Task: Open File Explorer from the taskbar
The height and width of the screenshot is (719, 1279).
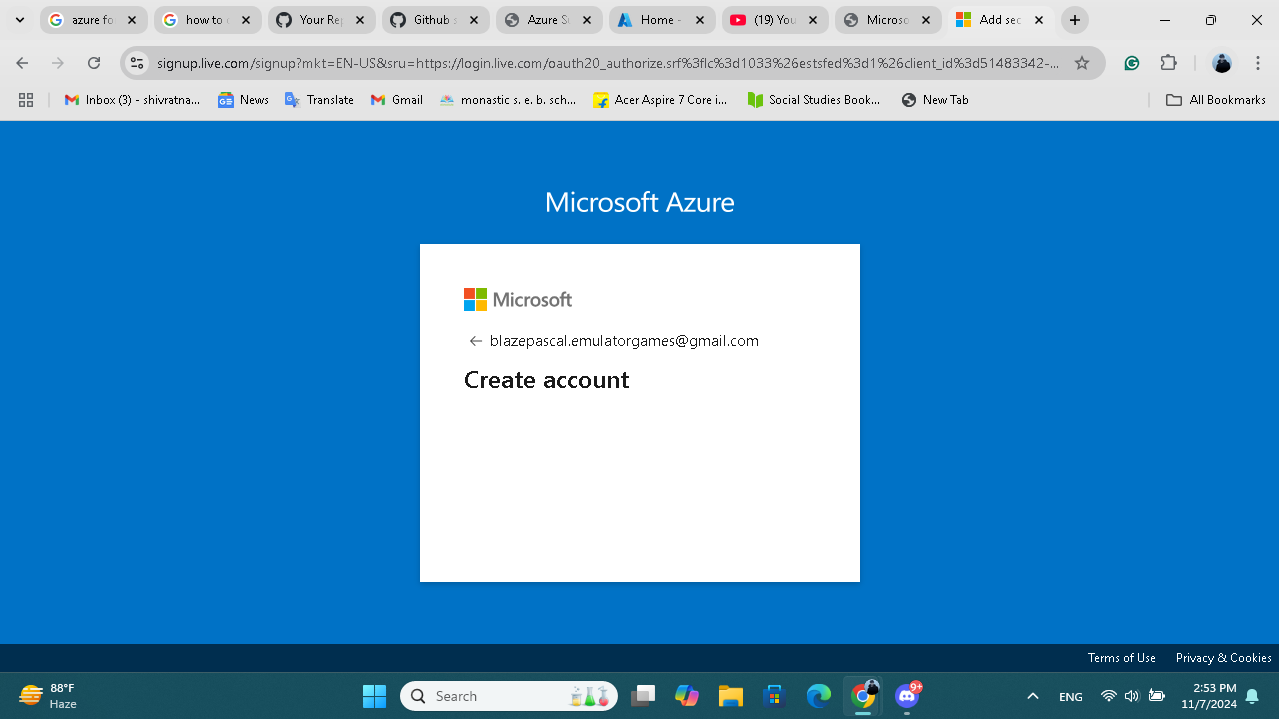Action: [x=730, y=695]
